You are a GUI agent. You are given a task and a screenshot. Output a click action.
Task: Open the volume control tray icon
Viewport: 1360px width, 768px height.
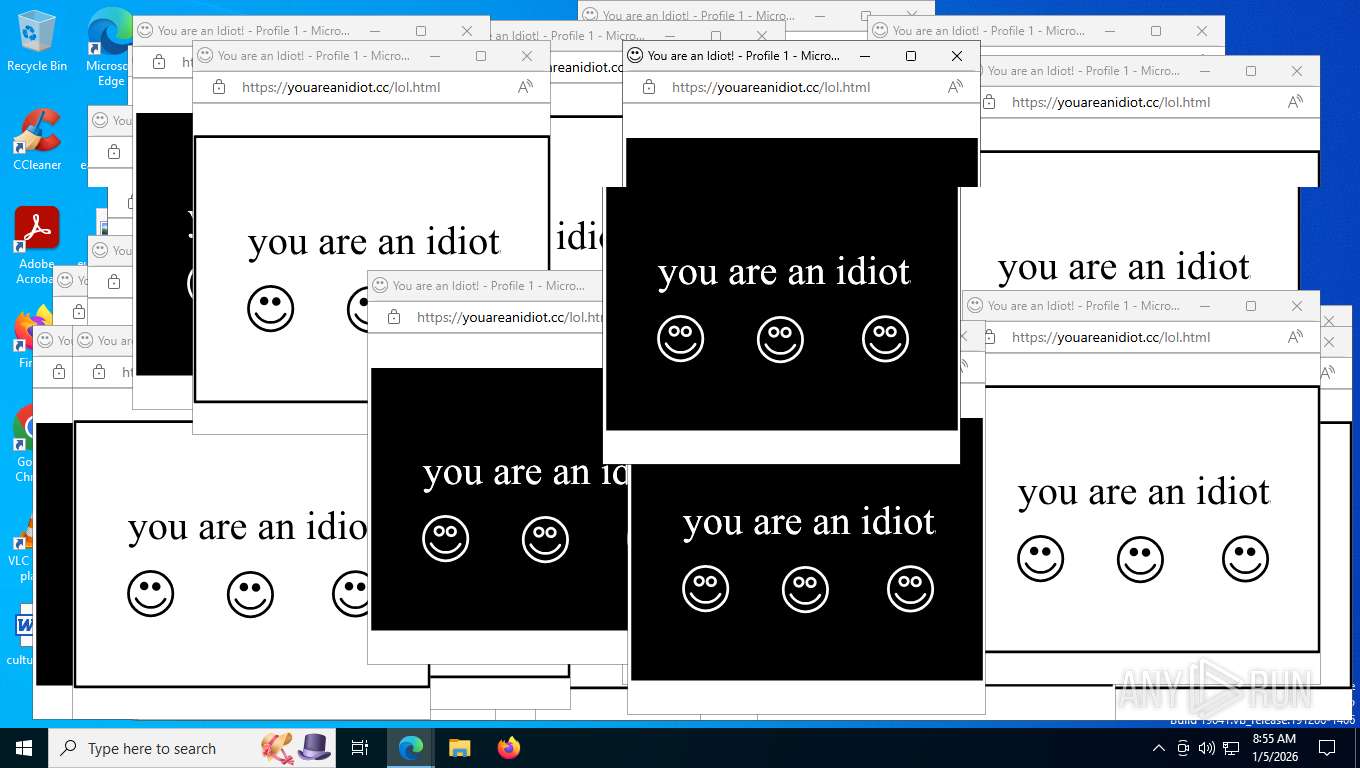point(1207,748)
